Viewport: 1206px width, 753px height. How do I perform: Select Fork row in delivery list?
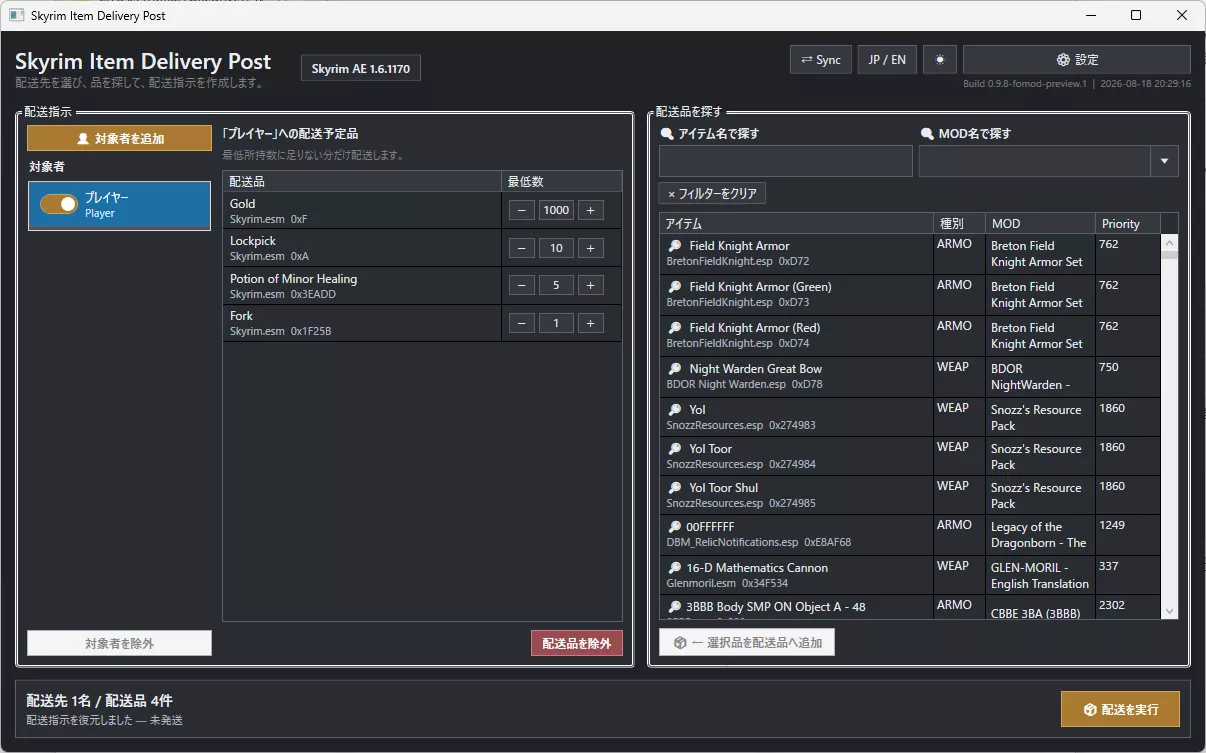[x=422, y=323]
